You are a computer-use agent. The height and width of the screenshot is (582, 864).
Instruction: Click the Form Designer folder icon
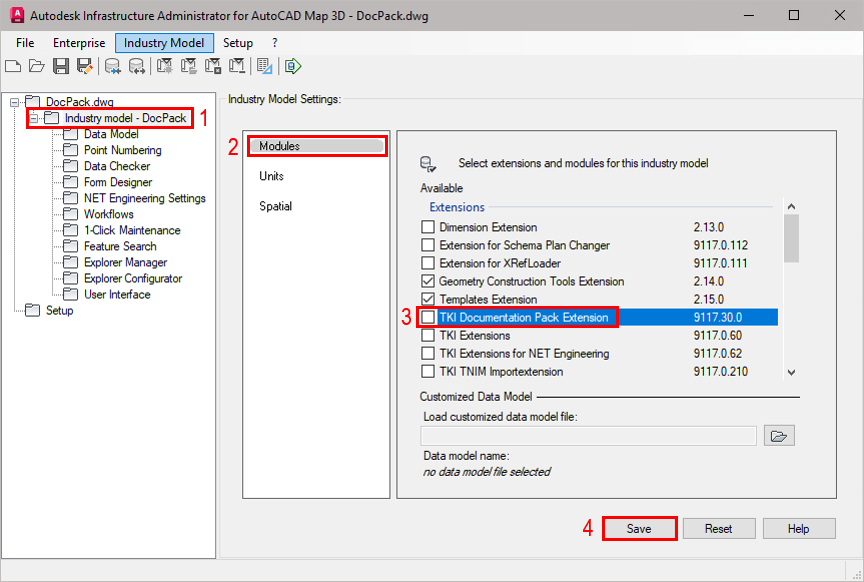tap(71, 182)
